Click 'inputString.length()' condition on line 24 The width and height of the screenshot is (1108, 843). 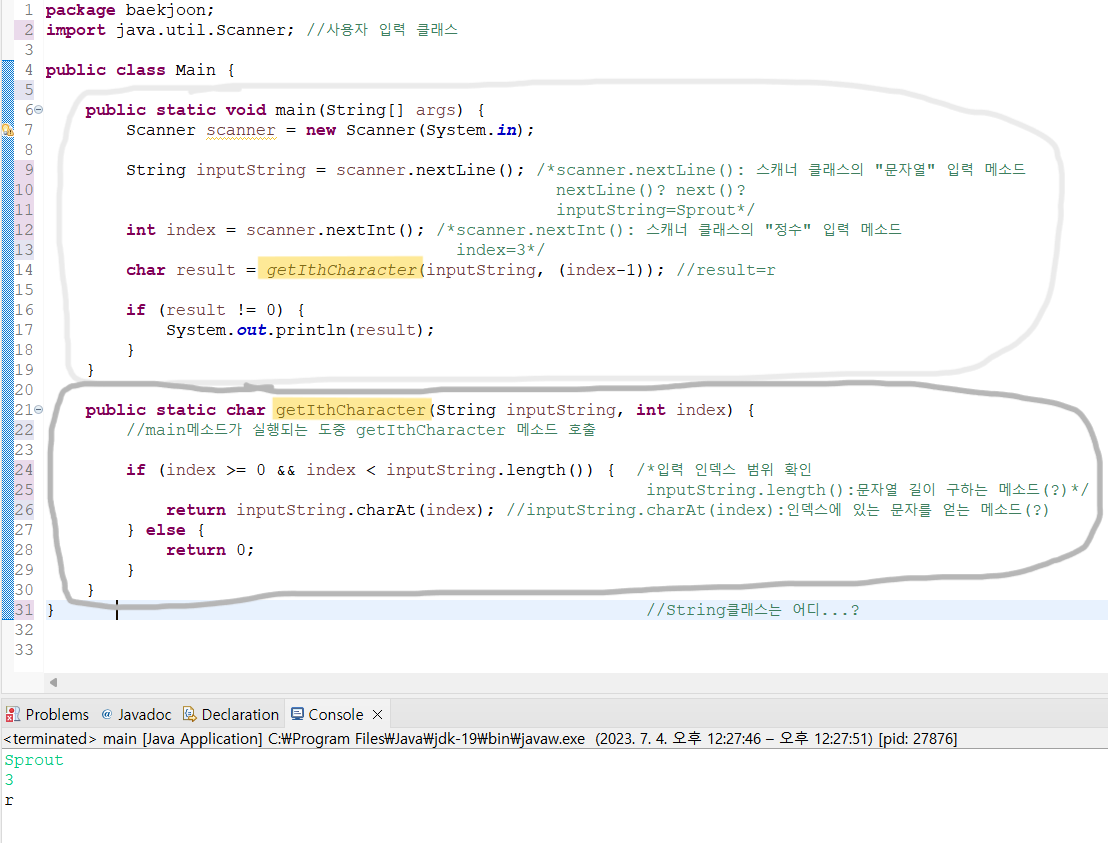(489, 470)
